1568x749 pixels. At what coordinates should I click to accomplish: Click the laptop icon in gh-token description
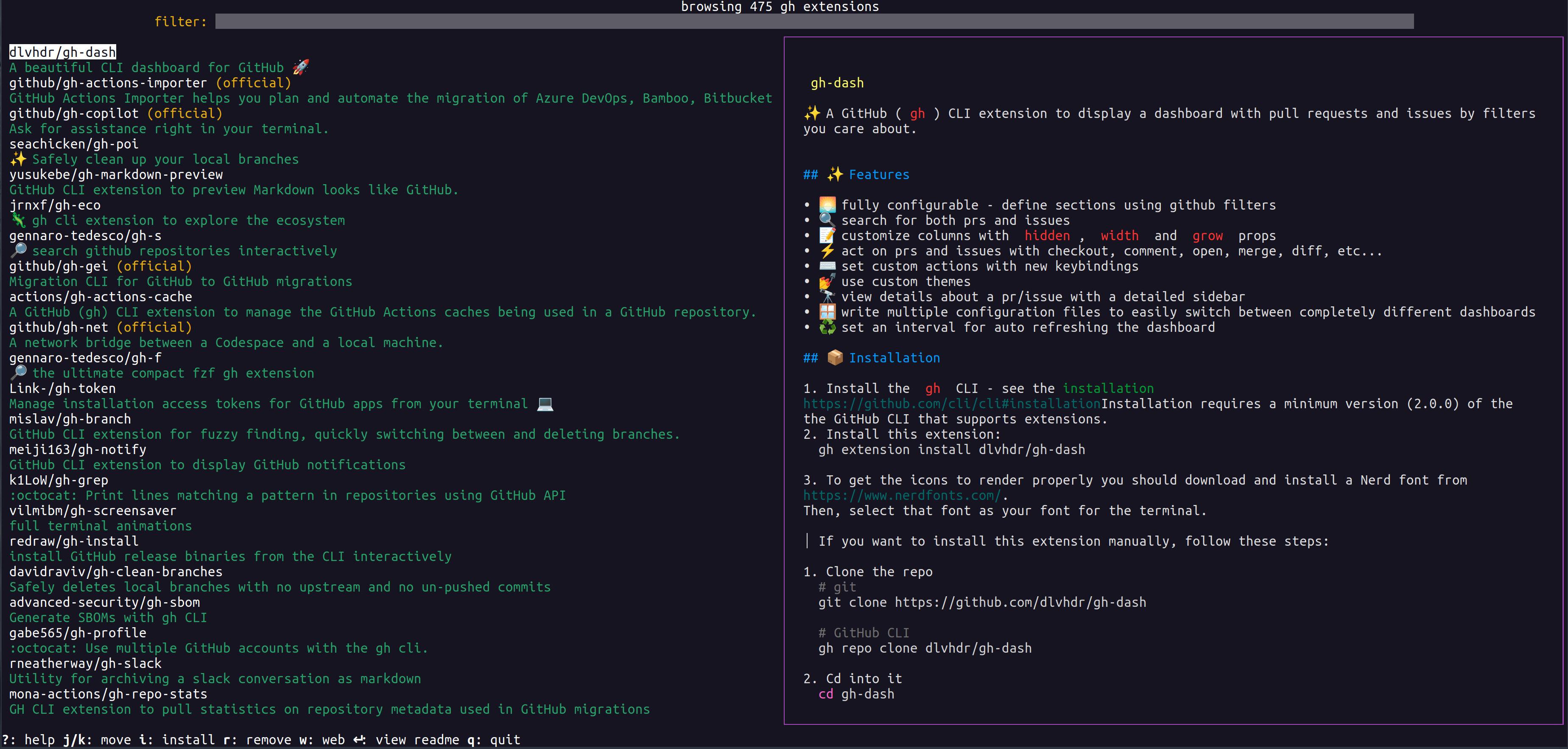click(x=546, y=403)
